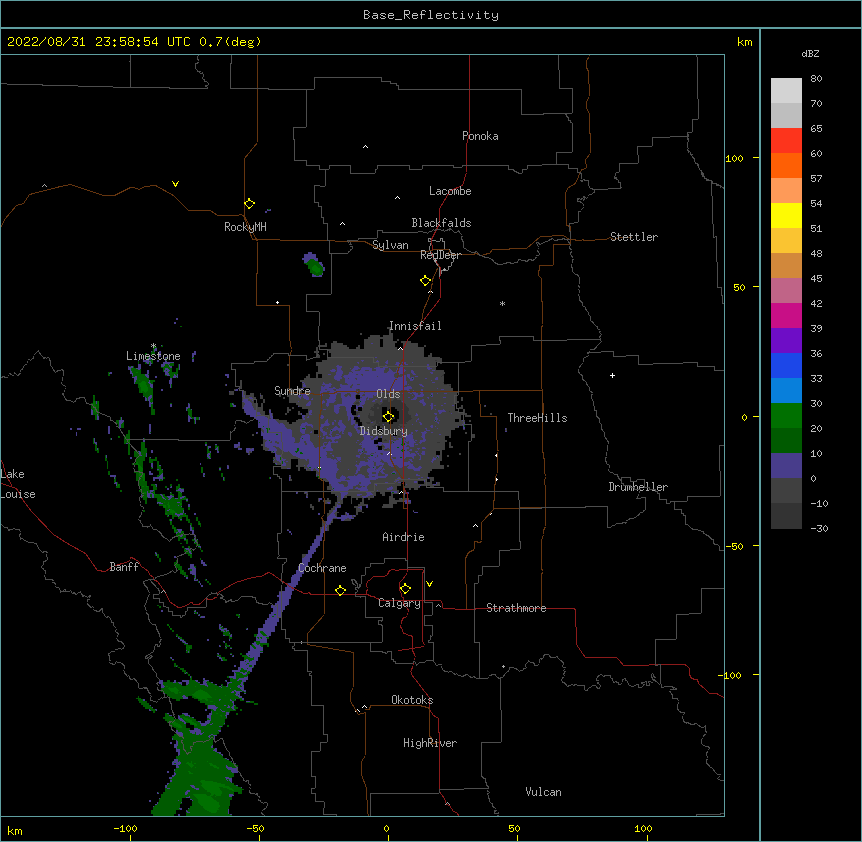Select the magenta swatch in dBZ legend
This screenshot has height=842, width=862.
786,315
